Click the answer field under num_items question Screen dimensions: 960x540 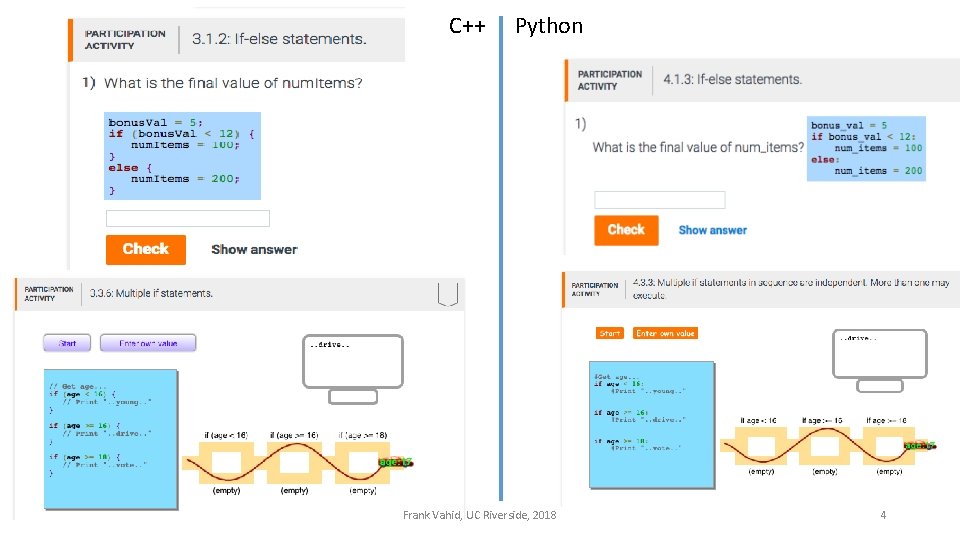click(659, 200)
